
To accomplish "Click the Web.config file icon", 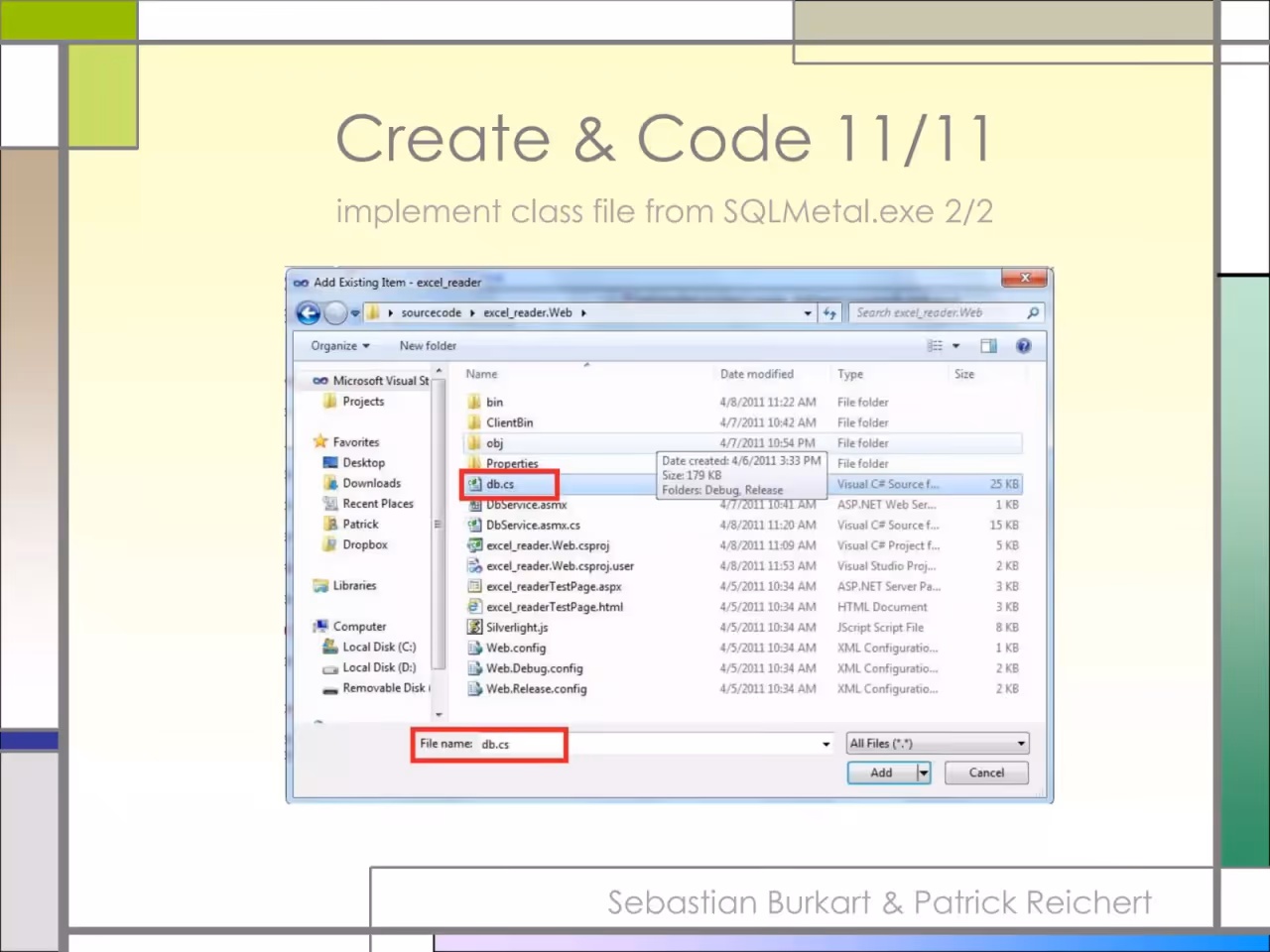I will pyautogui.click(x=474, y=648).
